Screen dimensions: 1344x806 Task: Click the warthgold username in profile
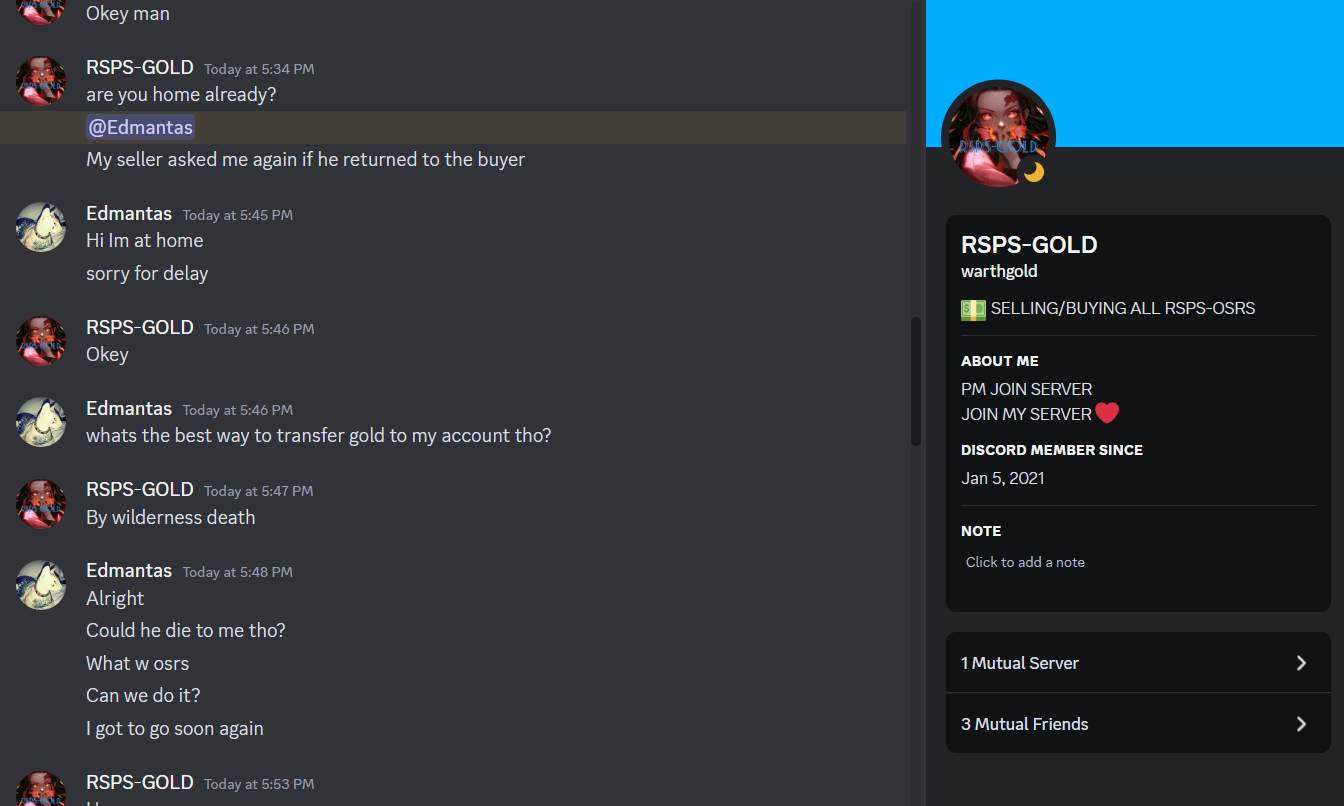click(x=999, y=271)
